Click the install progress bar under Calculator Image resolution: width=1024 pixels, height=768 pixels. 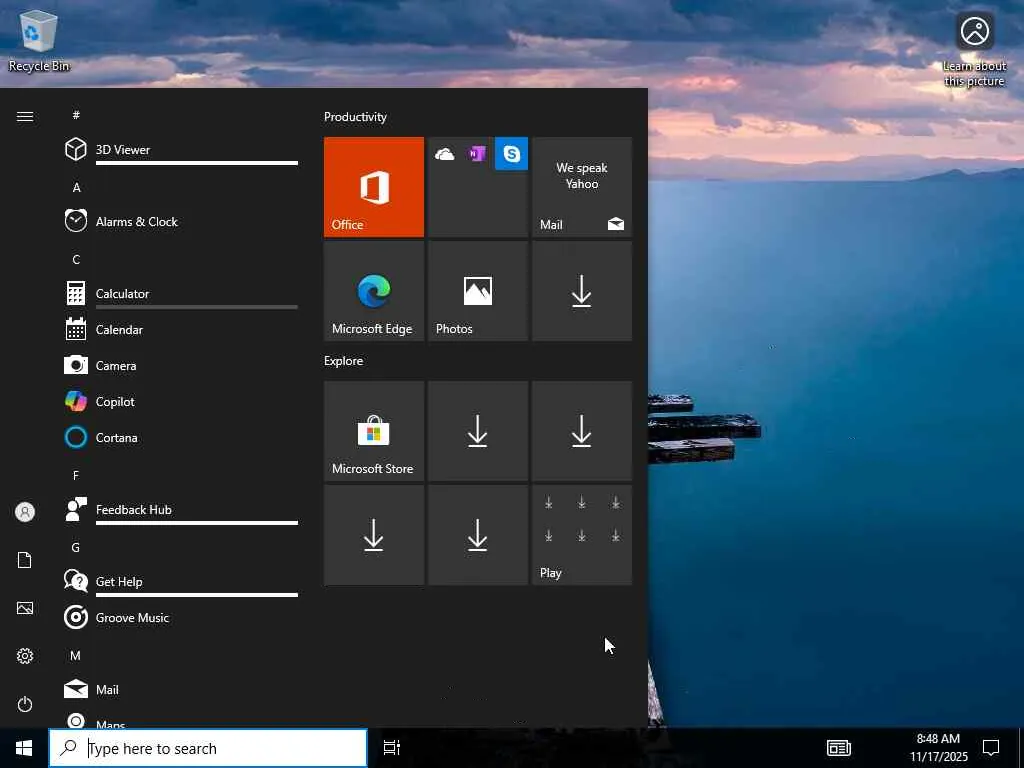(x=197, y=307)
